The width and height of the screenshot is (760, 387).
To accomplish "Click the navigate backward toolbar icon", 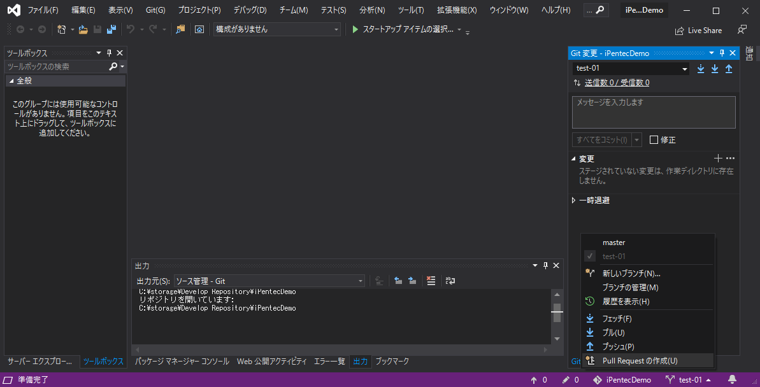I will pyautogui.click(x=20, y=30).
